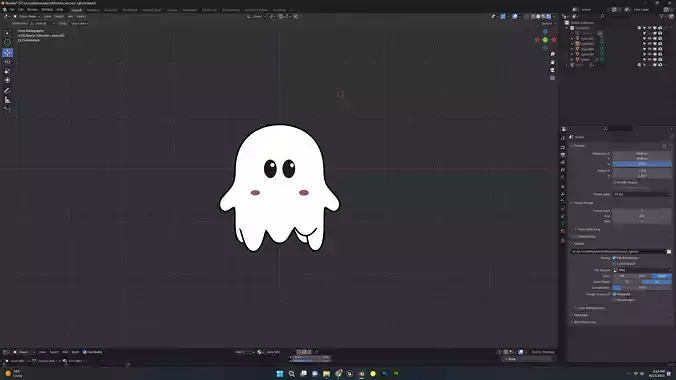Expand the Metadata panel
Image resolution: width=676 pixels, height=380 pixels.
tap(580, 315)
